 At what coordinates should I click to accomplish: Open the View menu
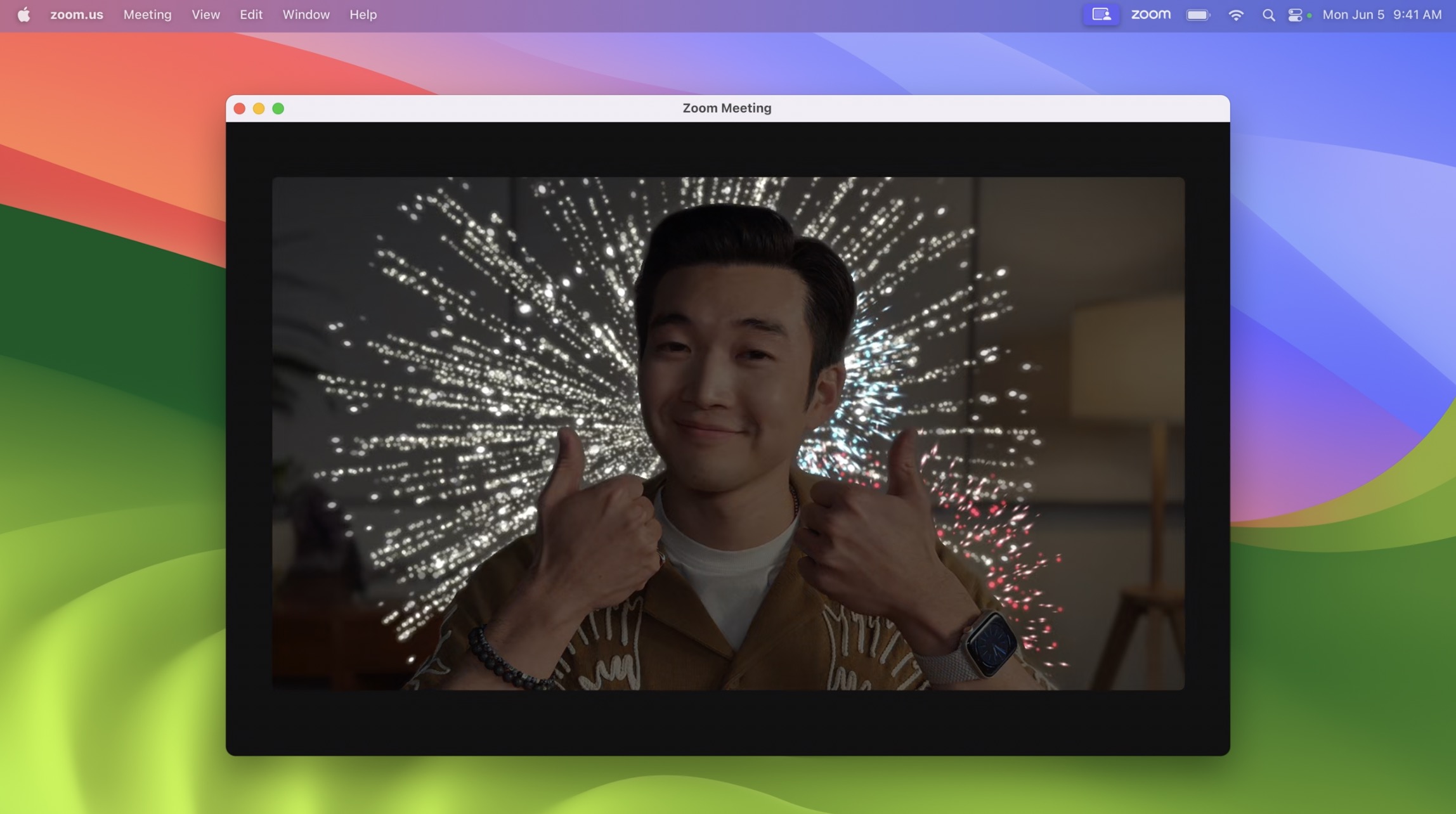tap(205, 15)
